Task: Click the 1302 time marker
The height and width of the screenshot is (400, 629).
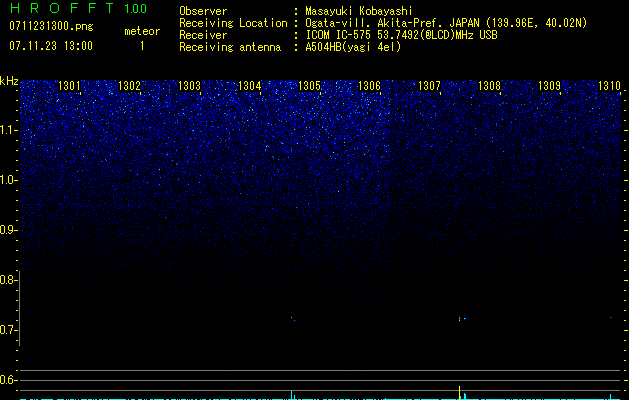Action: pyautogui.click(x=130, y=86)
